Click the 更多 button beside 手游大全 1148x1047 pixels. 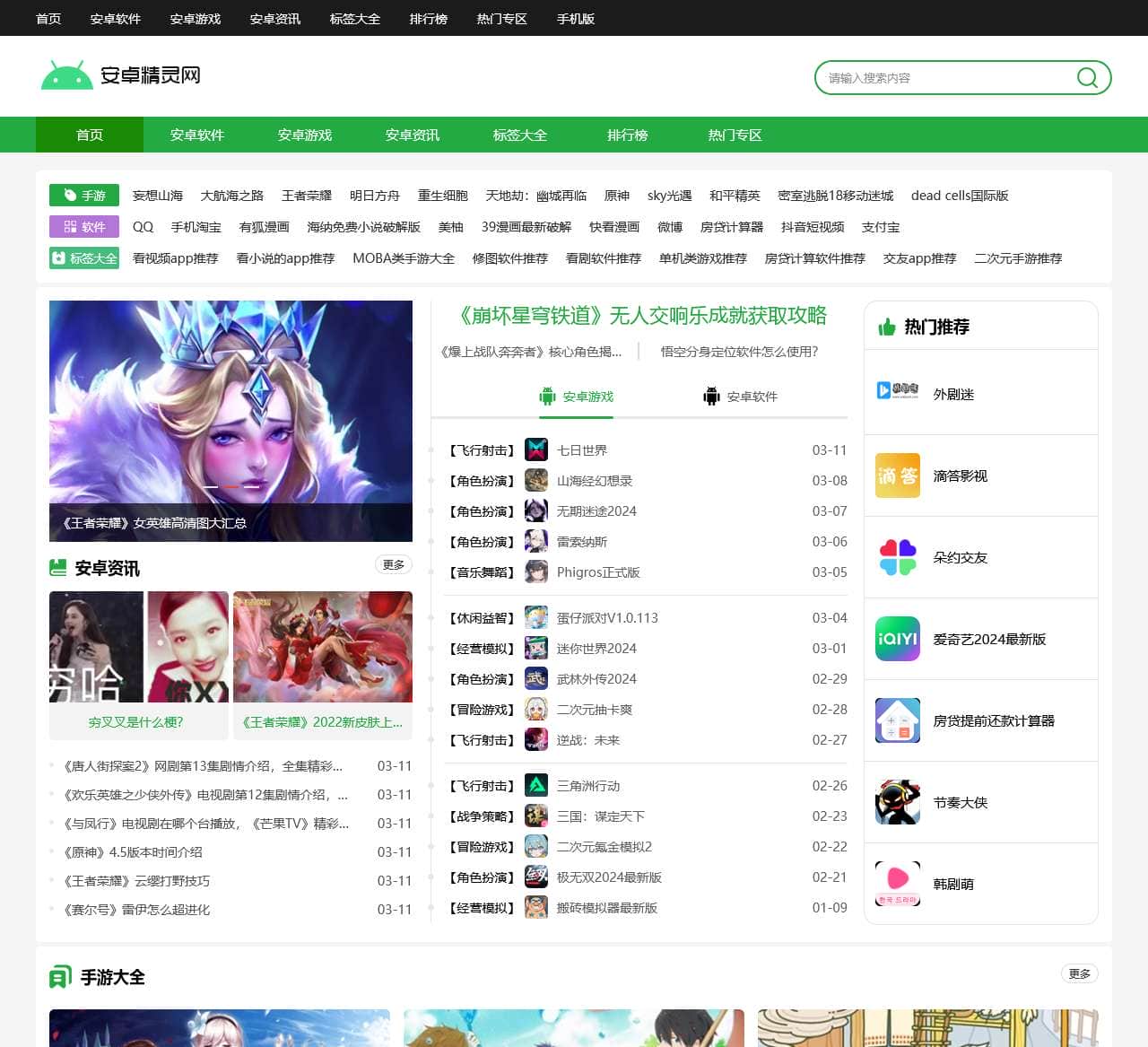pyautogui.click(x=1080, y=973)
